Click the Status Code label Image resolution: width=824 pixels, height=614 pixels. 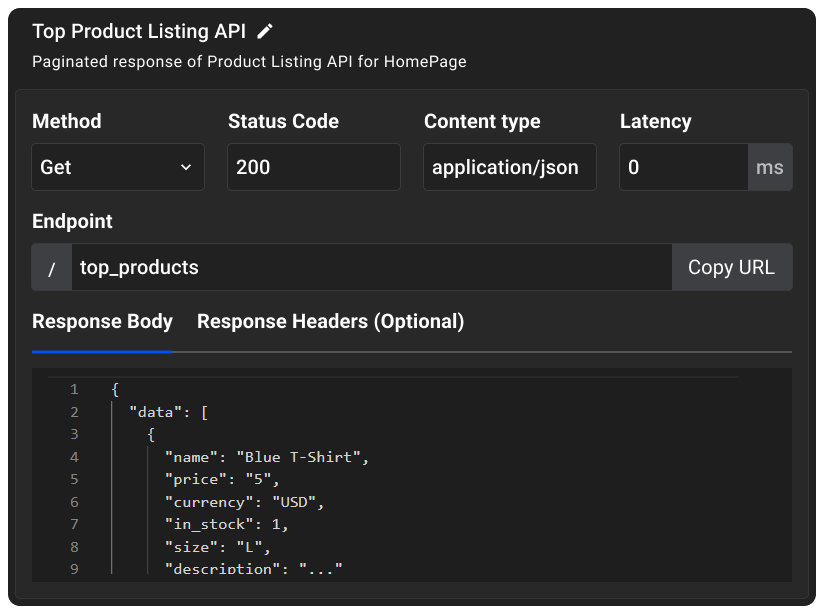click(283, 121)
